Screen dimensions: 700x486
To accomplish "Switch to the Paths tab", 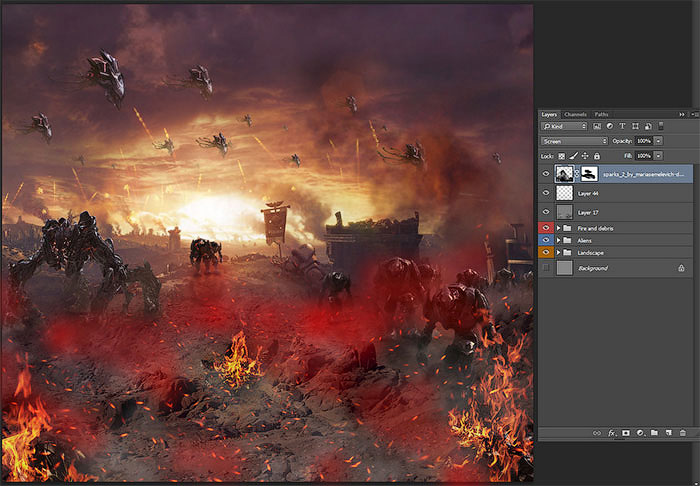I will pyautogui.click(x=601, y=115).
